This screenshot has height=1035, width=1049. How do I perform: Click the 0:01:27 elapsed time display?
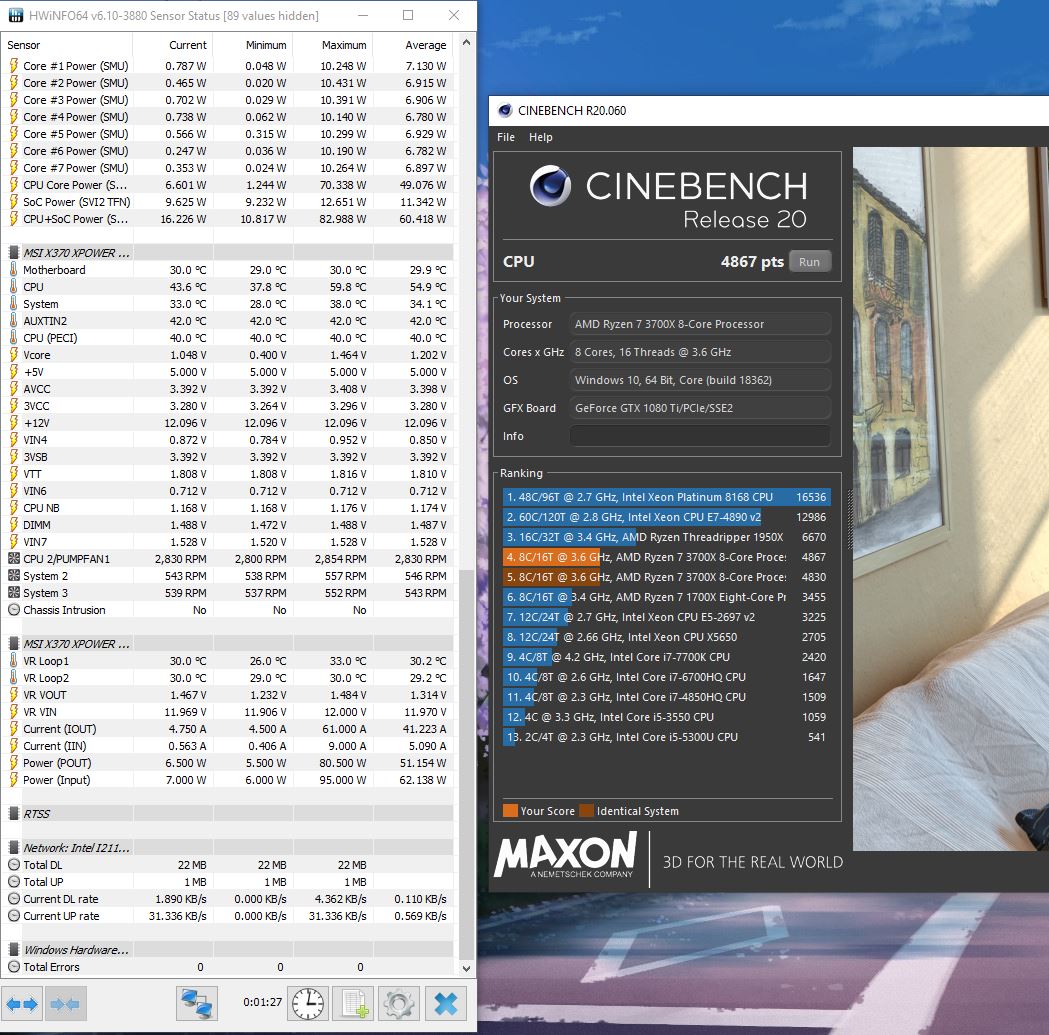coord(262,1002)
